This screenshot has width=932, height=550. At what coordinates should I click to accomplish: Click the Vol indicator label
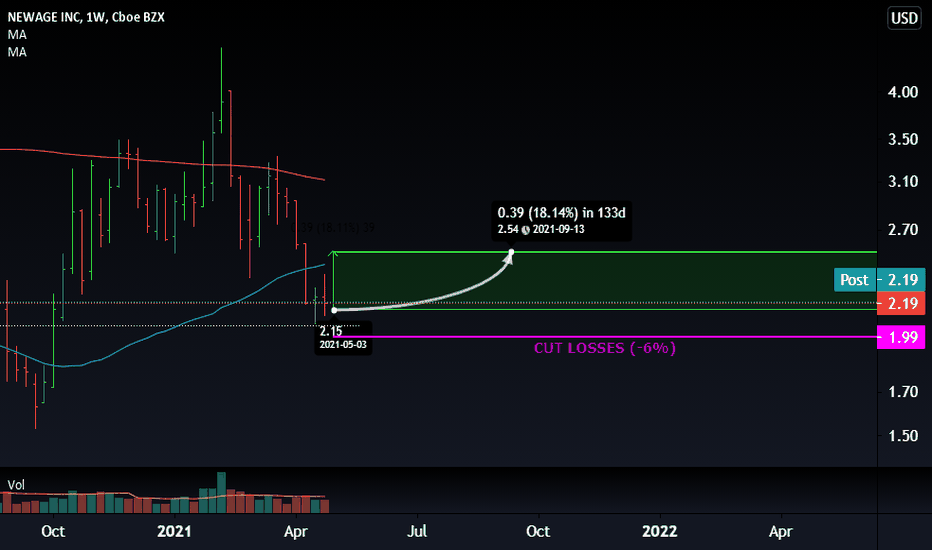click(16, 485)
